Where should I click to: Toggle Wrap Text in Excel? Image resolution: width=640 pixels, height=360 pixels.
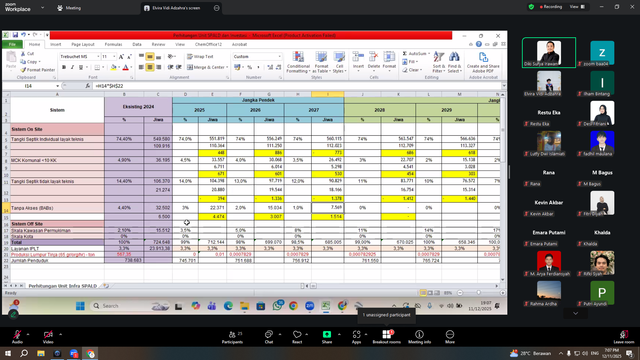tap(200, 57)
